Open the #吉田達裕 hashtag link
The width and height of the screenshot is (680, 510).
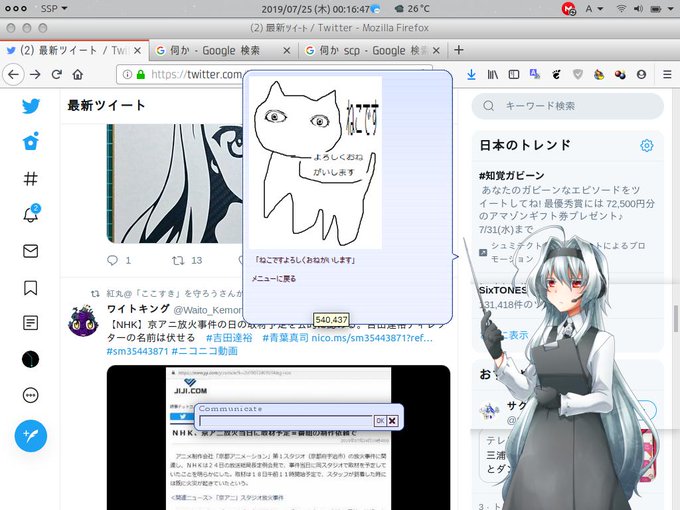click(x=229, y=337)
